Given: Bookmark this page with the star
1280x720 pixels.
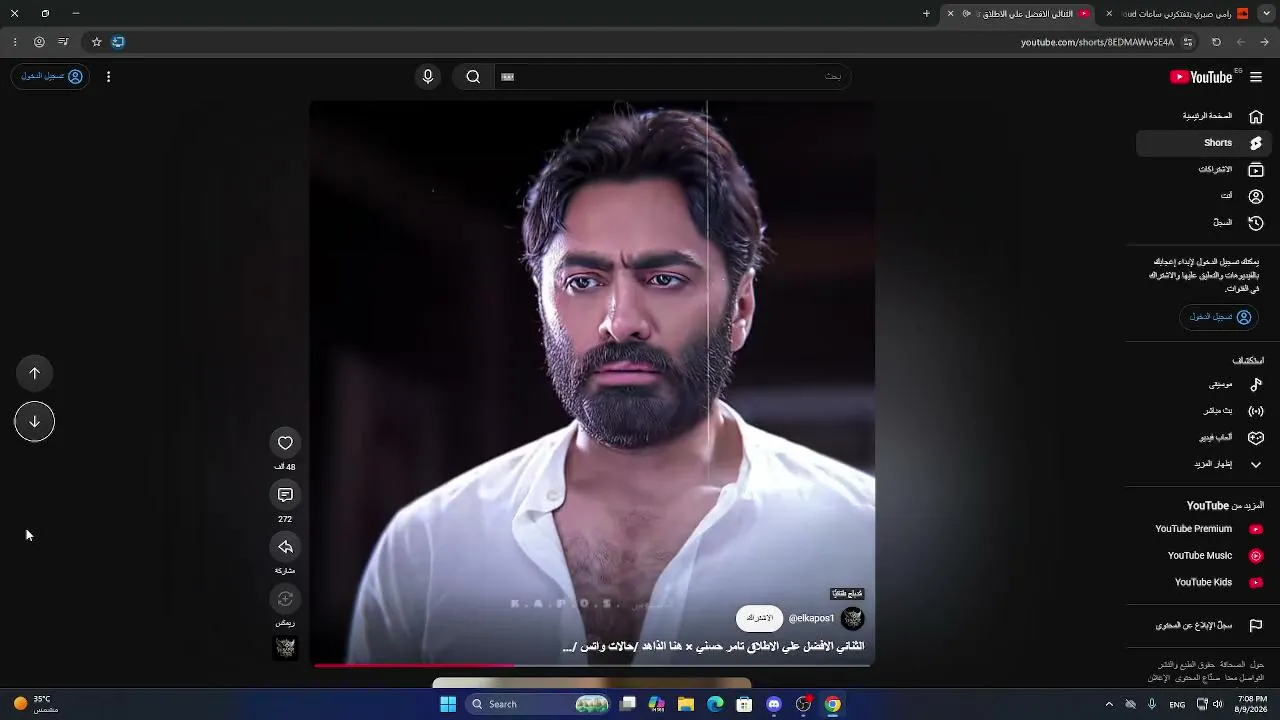Looking at the screenshot, I should click(96, 42).
